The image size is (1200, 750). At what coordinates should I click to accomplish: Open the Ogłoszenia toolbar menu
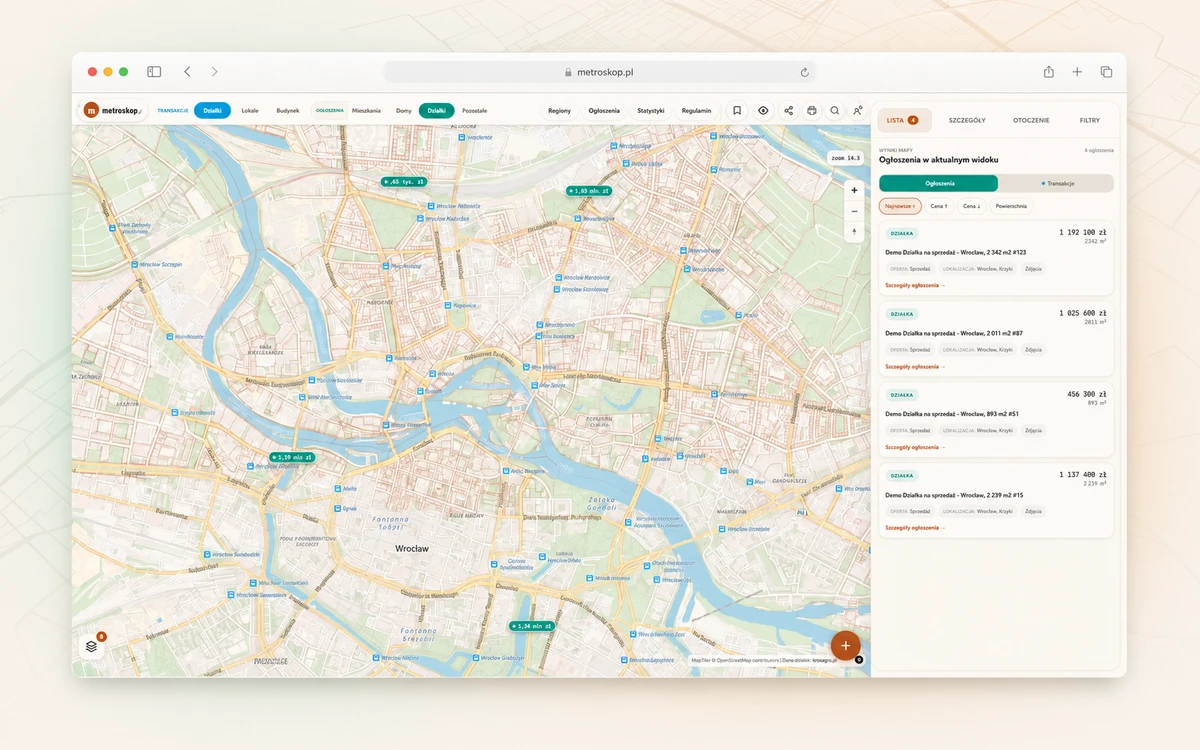tap(604, 111)
